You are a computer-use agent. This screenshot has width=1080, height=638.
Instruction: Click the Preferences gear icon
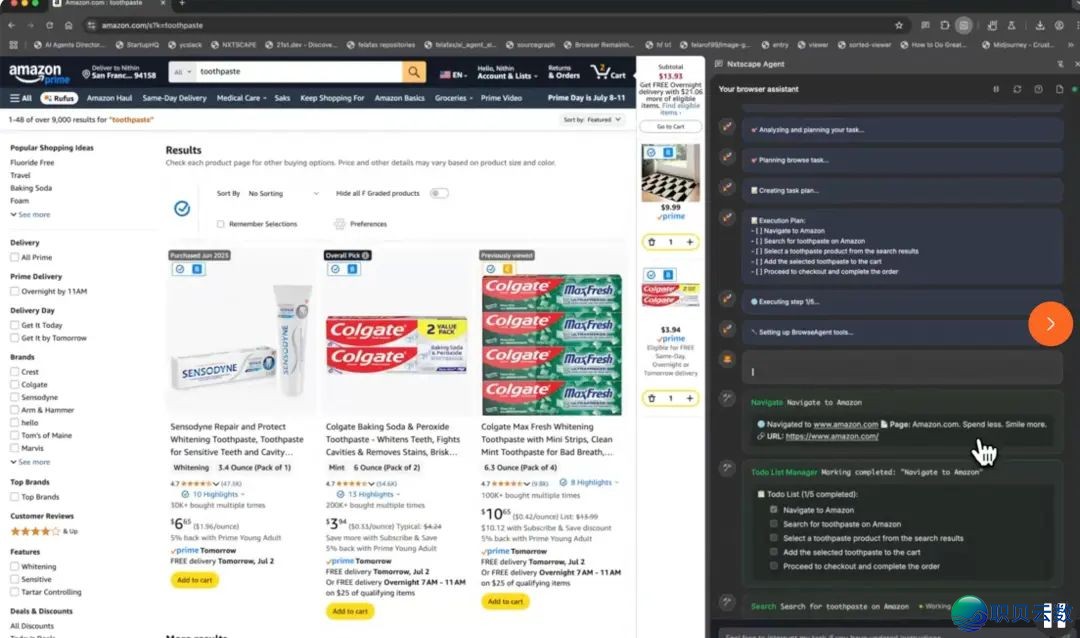(340, 224)
